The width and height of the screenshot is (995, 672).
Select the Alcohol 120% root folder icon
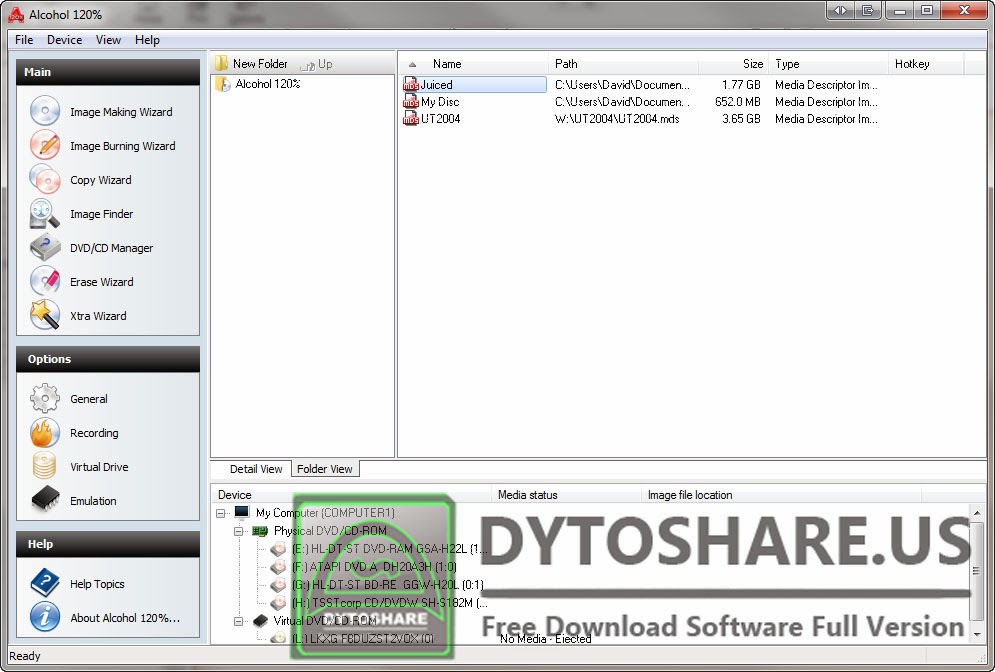click(x=222, y=84)
